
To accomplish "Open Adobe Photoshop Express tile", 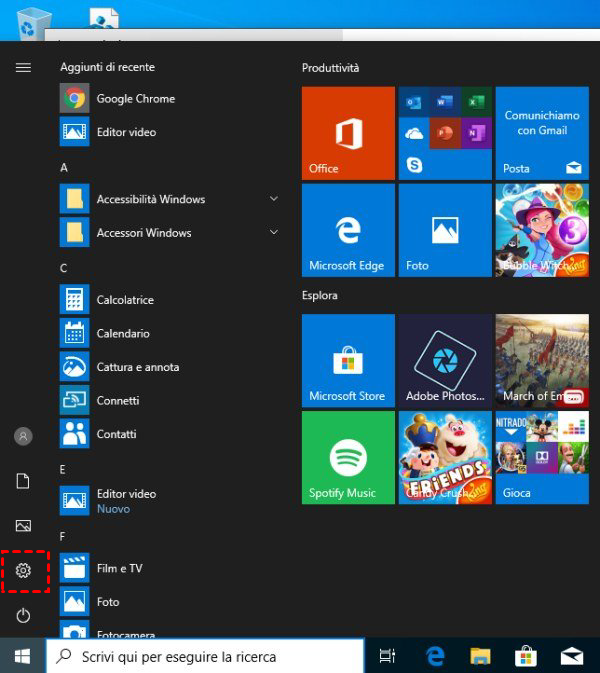I will click(x=445, y=360).
